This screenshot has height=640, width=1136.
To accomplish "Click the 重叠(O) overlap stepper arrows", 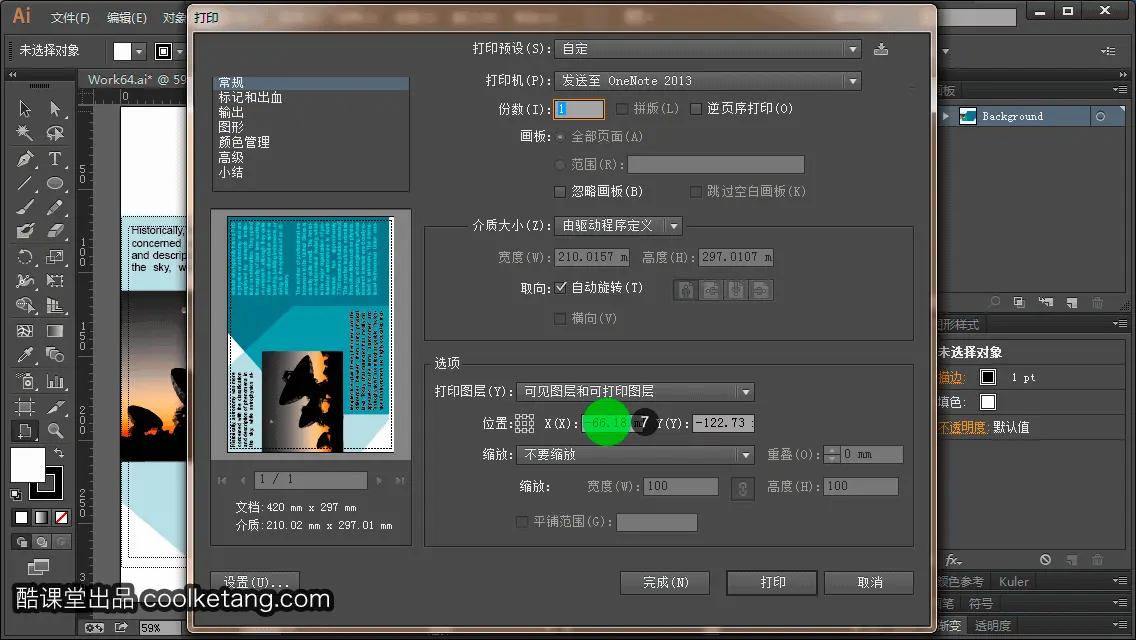I will coord(832,454).
